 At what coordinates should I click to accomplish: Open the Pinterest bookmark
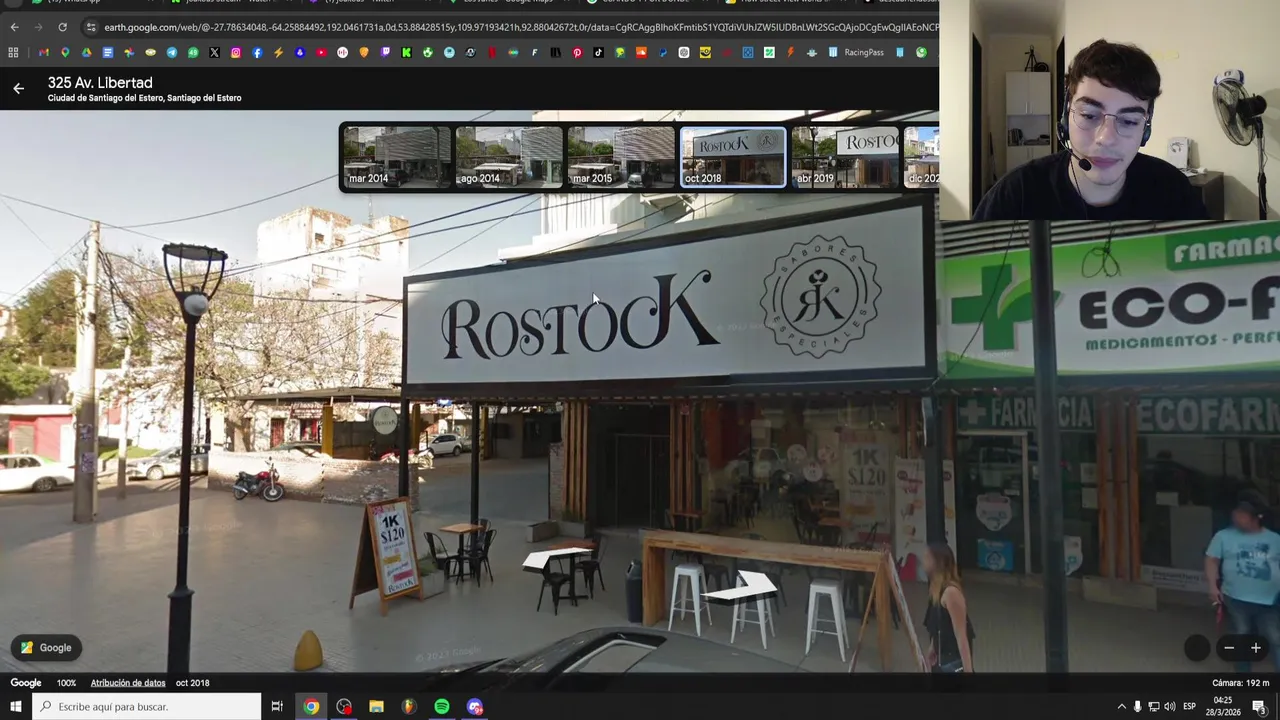tap(577, 52)
